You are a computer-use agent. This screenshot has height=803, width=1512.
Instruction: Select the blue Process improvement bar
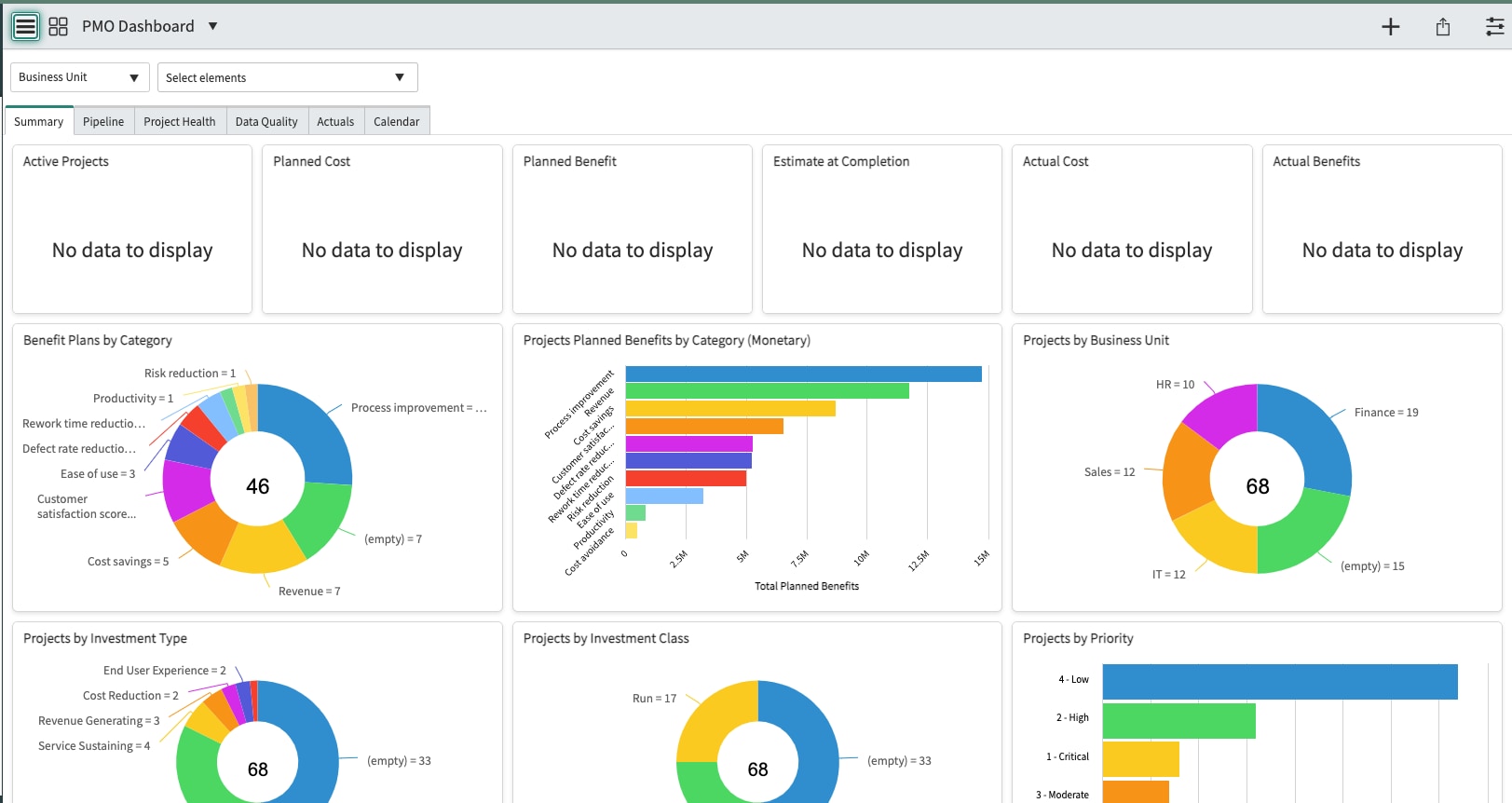click(x=804, y=374)
